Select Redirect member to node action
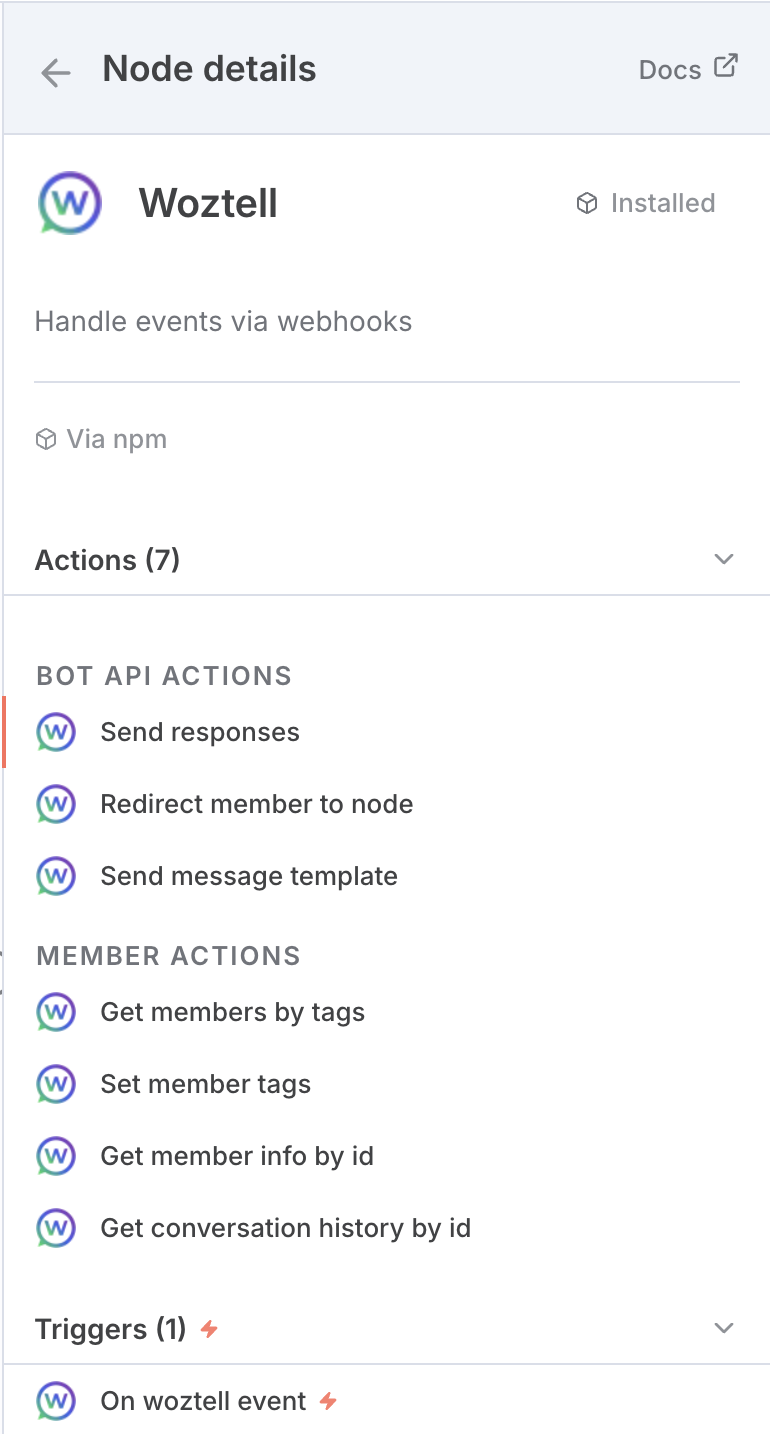The height and width of the screenshot is (1434, 770). (256, 804)
